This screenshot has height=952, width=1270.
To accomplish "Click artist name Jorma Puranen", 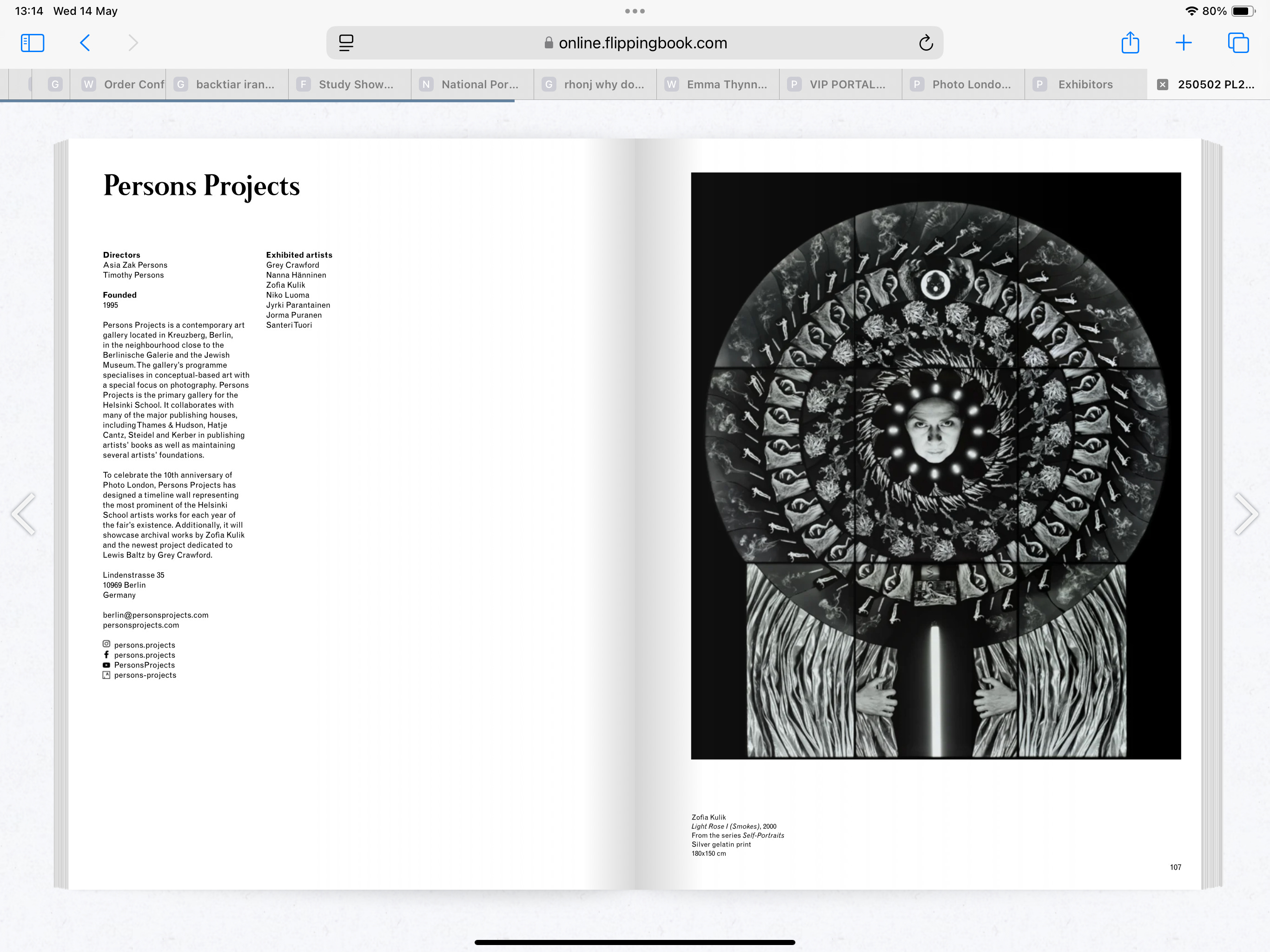I will coord(294,315).
